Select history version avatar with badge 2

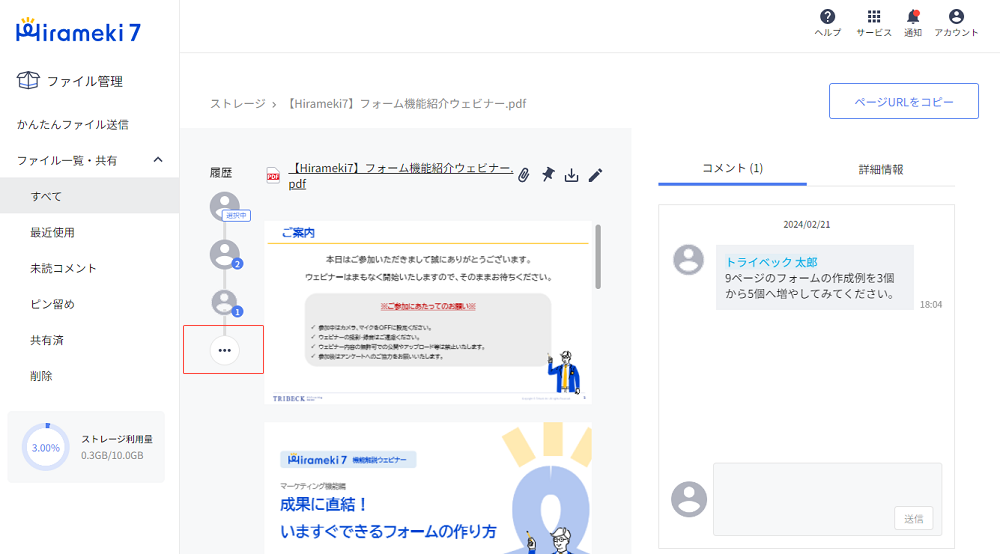pos(225,254)
